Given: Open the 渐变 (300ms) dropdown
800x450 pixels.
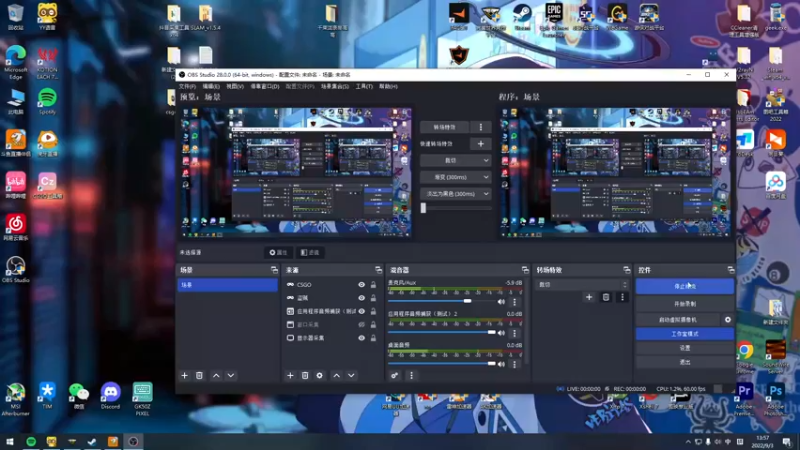Looking at the screenshot, I should point(455,177).
